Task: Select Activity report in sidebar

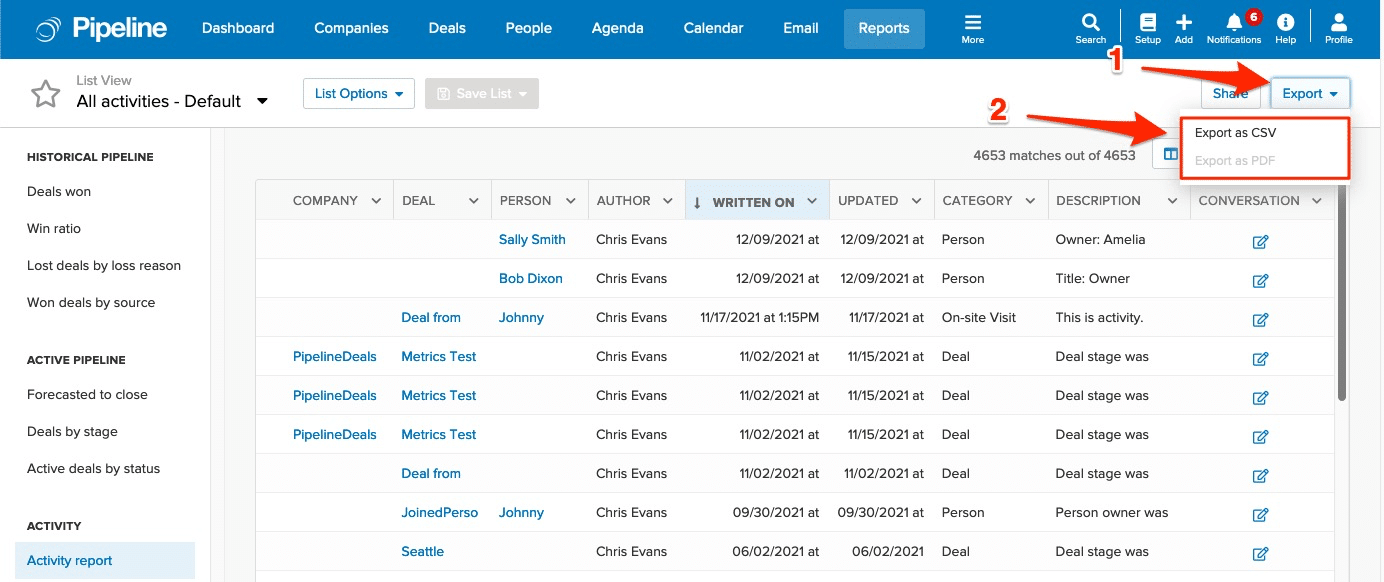Action: 105,561
